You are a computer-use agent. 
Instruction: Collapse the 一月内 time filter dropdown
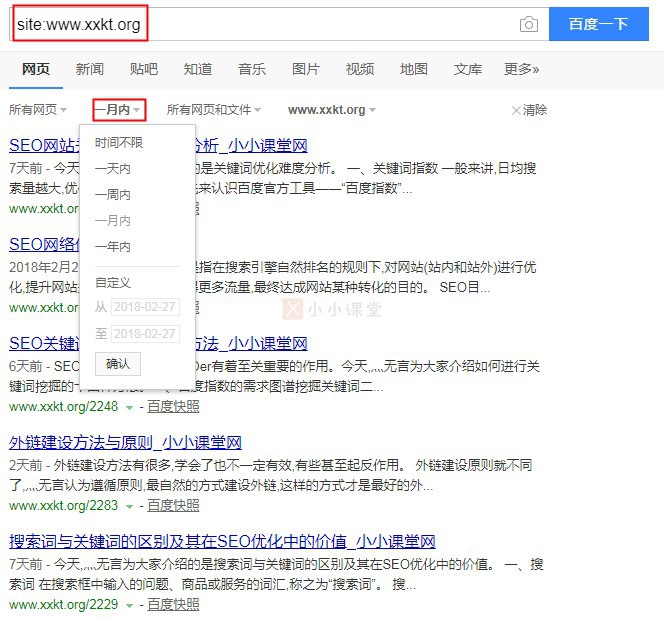point(119,110)
